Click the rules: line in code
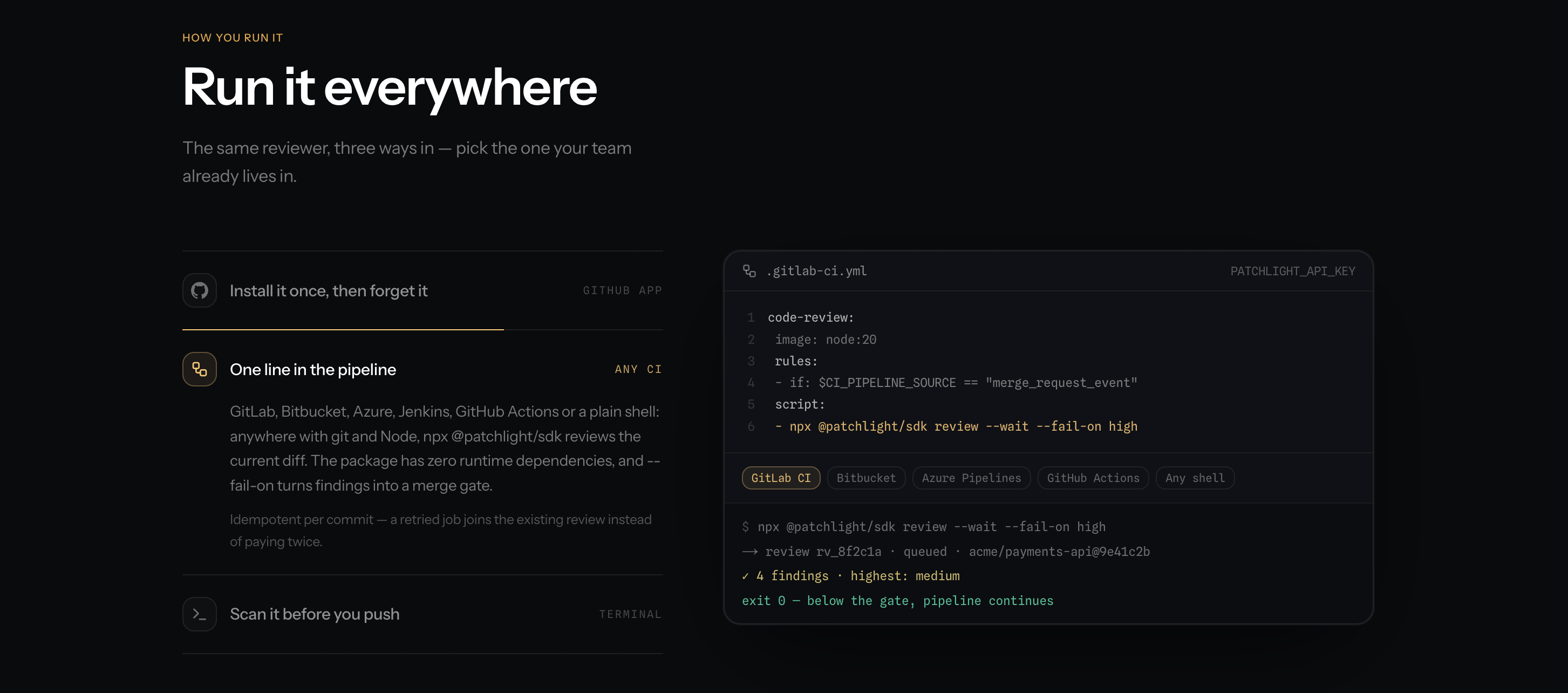 [796, 361]
